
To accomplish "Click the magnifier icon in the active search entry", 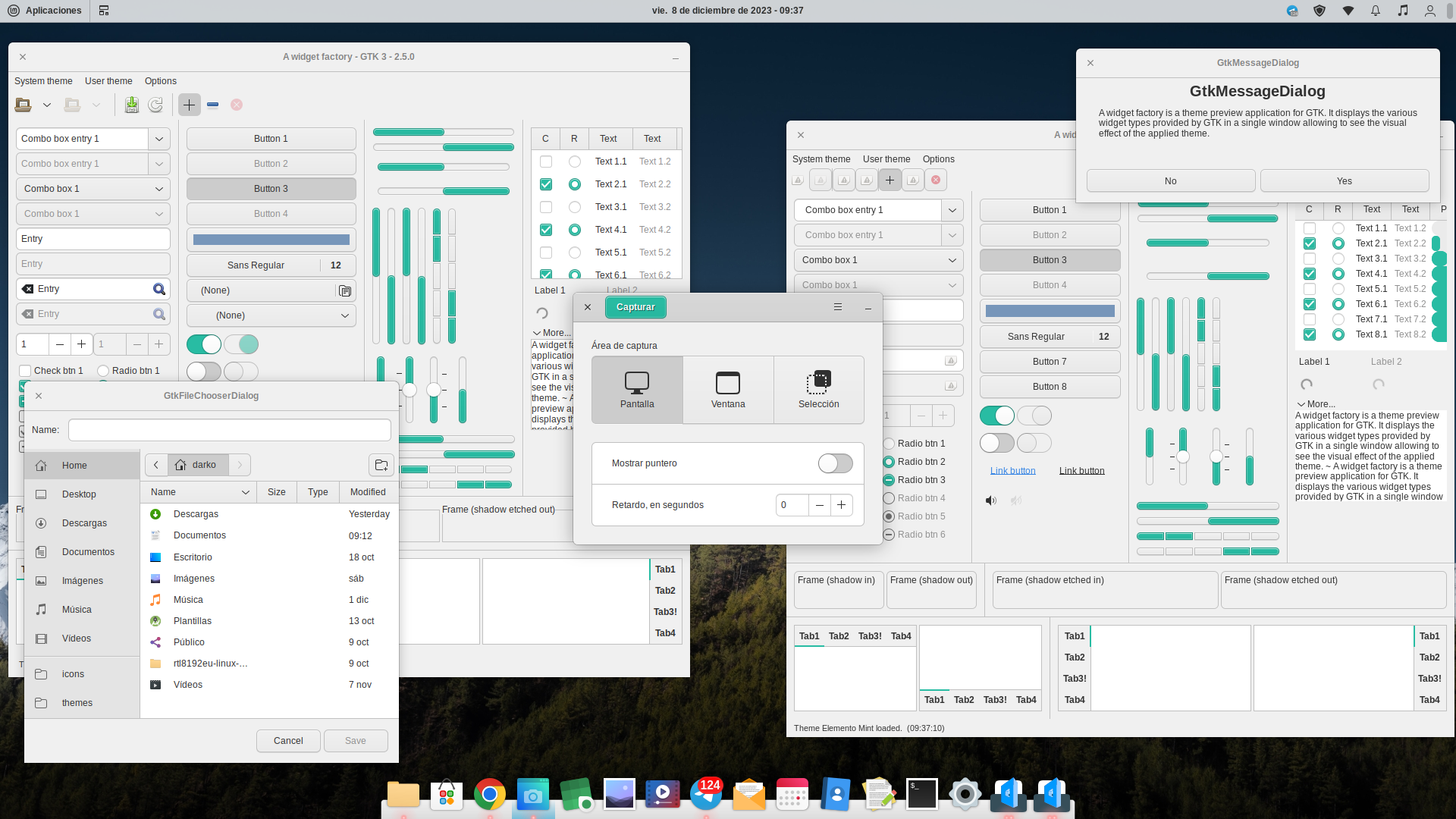I will tap(159, 289).
